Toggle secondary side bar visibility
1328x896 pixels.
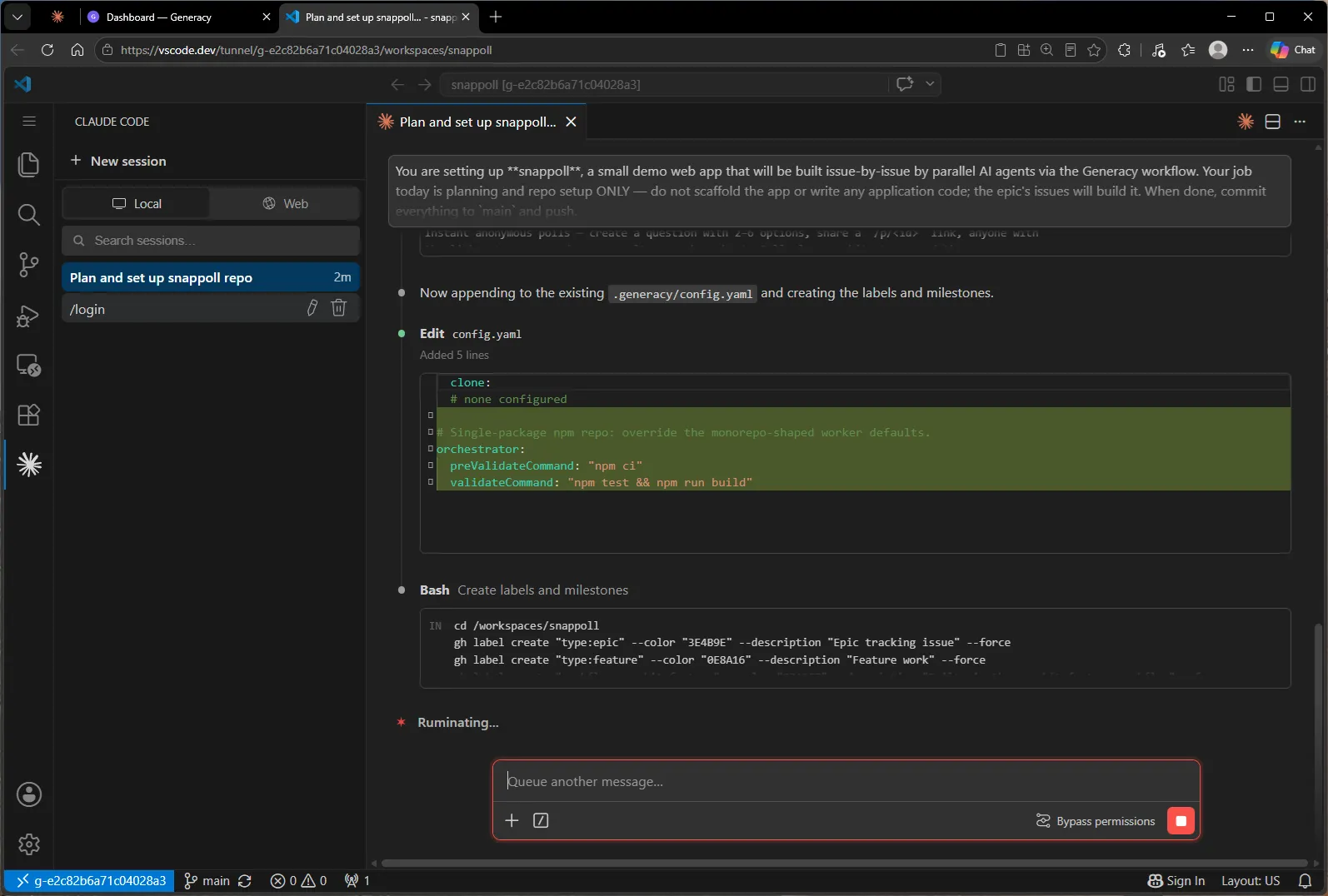pyautogui.click(x=1308, y=84)
